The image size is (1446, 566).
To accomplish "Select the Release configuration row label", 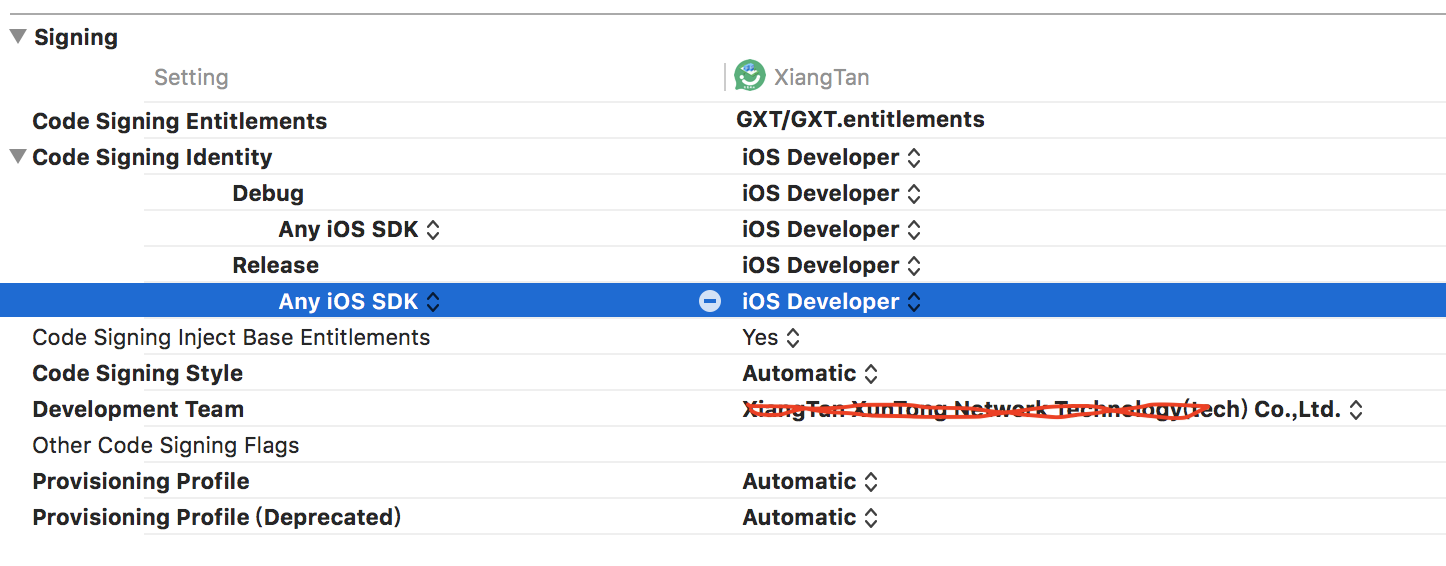I will click(x=276, y=265).
